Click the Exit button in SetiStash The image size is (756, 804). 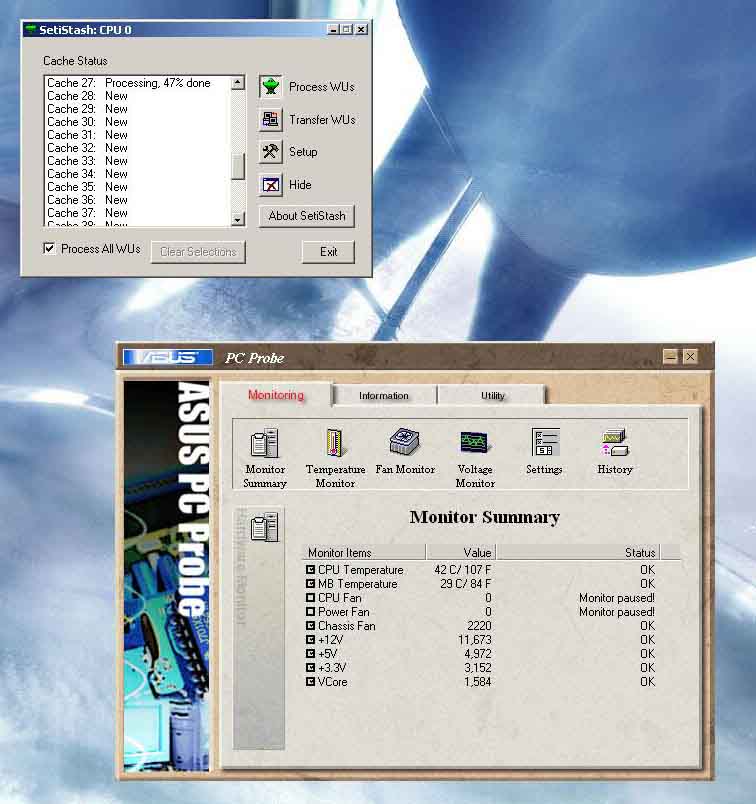tap(328, 252)
